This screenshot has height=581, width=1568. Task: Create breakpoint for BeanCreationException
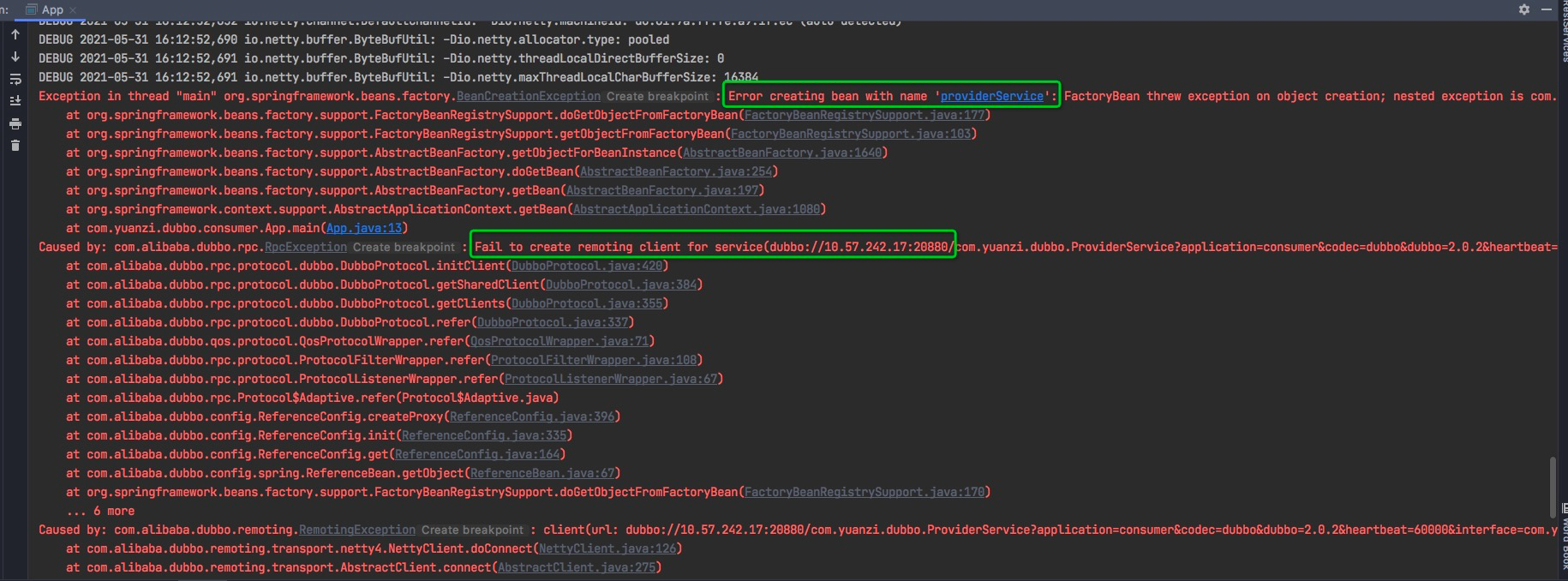pyautogui.click(x=658, y=96)
